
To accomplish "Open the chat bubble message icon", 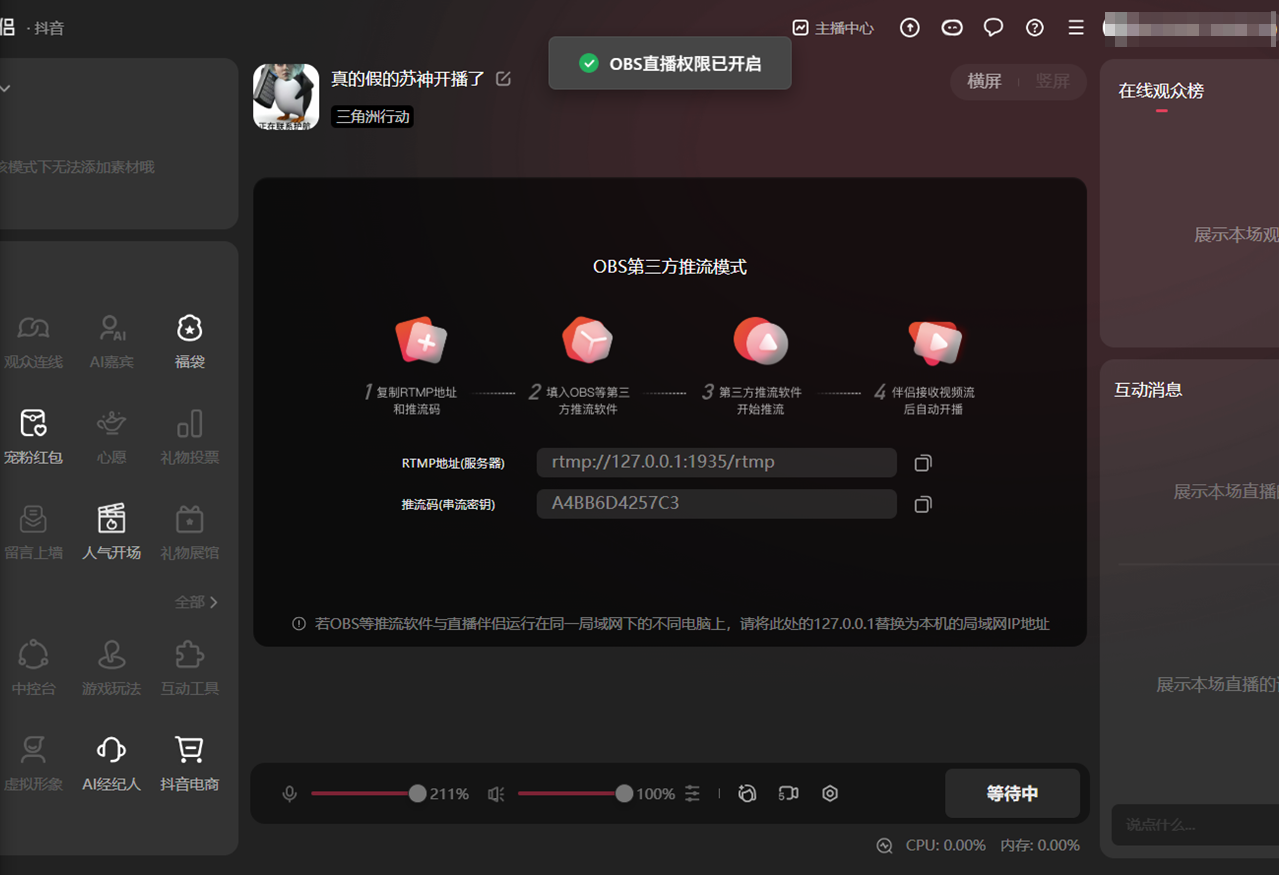I will [993, 28].
